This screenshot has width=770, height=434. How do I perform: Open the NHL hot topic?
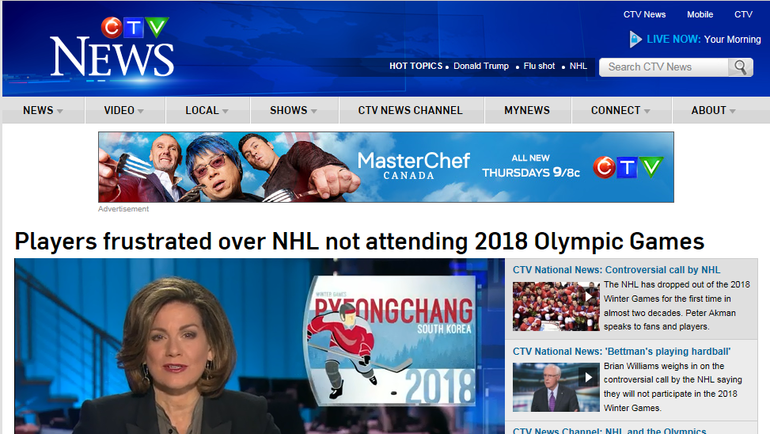pyautogui.click(x=578, y=66)
